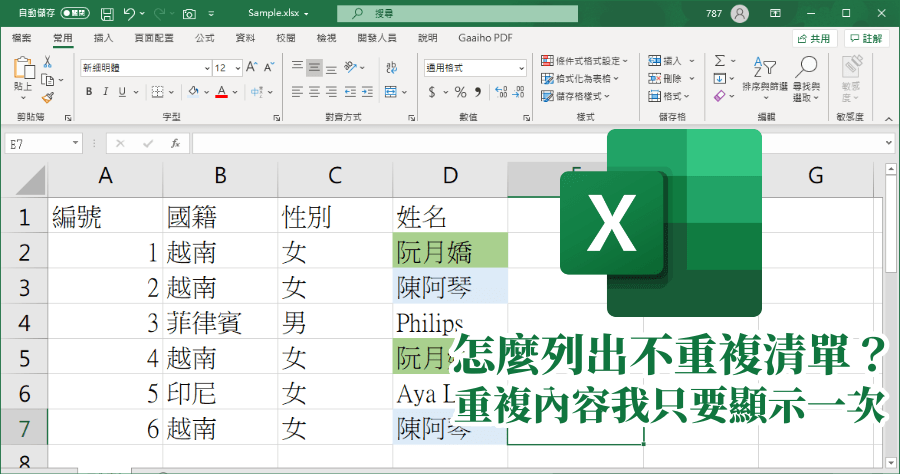Image resolution: width=900 pixels, height=474 pixels.
Task: Toggle Underline formatting
Action: tap(122, 92)
